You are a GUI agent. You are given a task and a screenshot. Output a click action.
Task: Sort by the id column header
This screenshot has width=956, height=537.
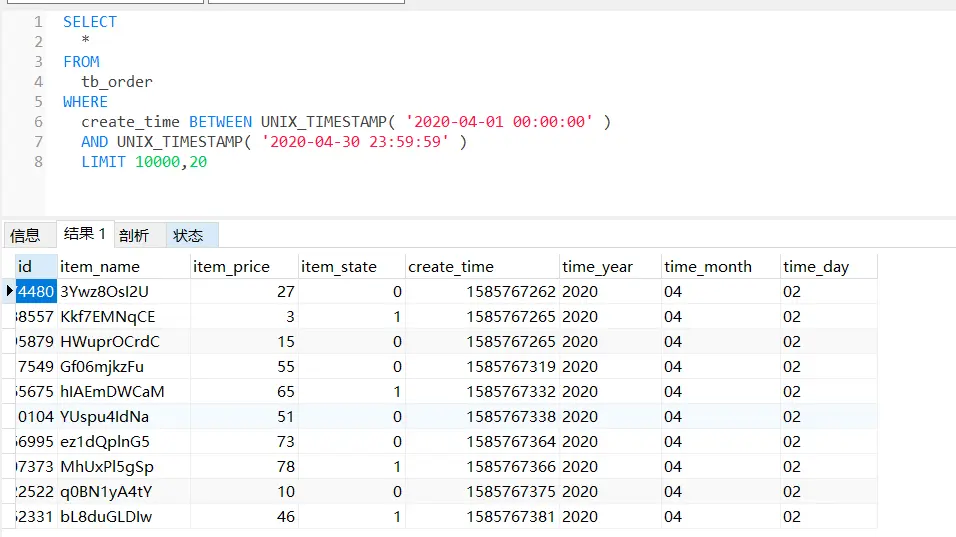click(x=36, y=267)
